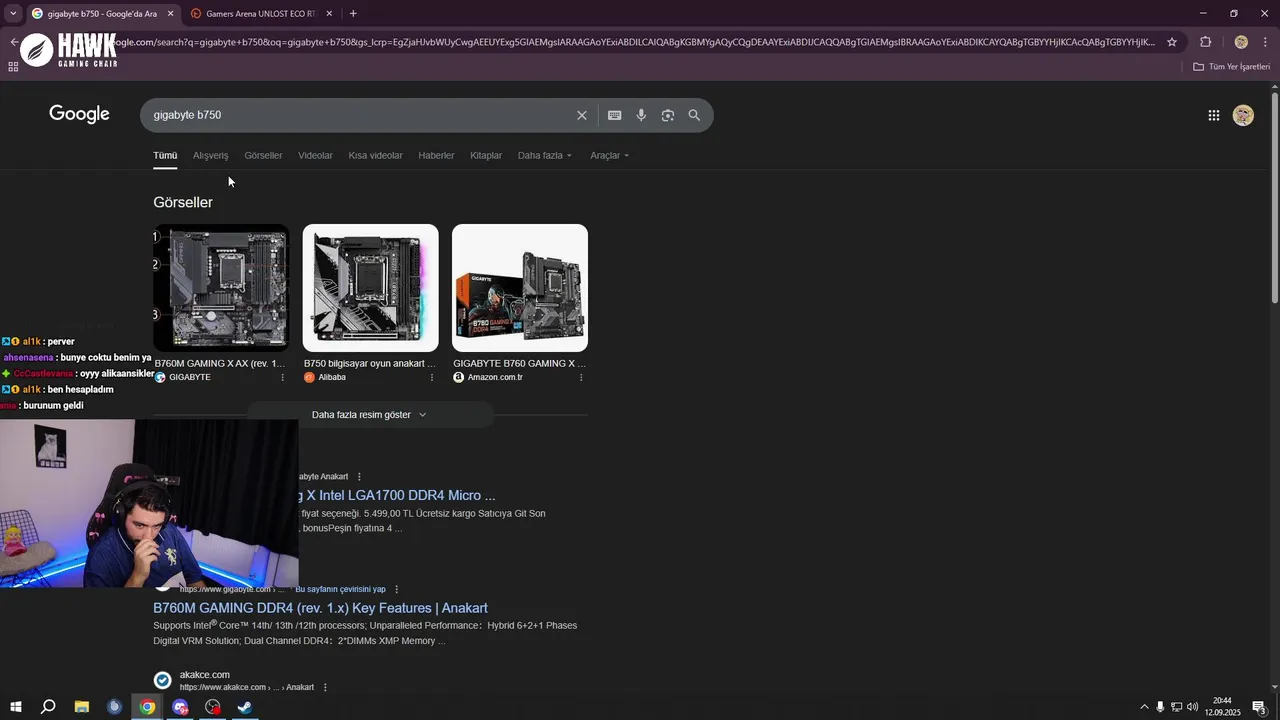This screenshot has height=720, width=1280.
Task: Click Bu sayfanın çevirisini yap link
Action: tap(340, 589)
